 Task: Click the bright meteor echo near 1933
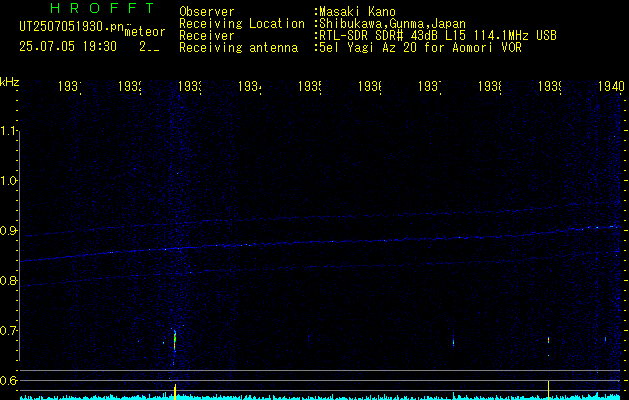174,341
